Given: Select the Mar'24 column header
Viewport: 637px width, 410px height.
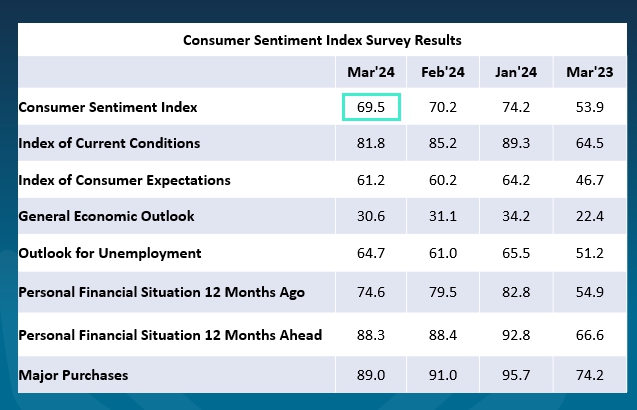Looking at the screenshot, I should tap(371, 73).
